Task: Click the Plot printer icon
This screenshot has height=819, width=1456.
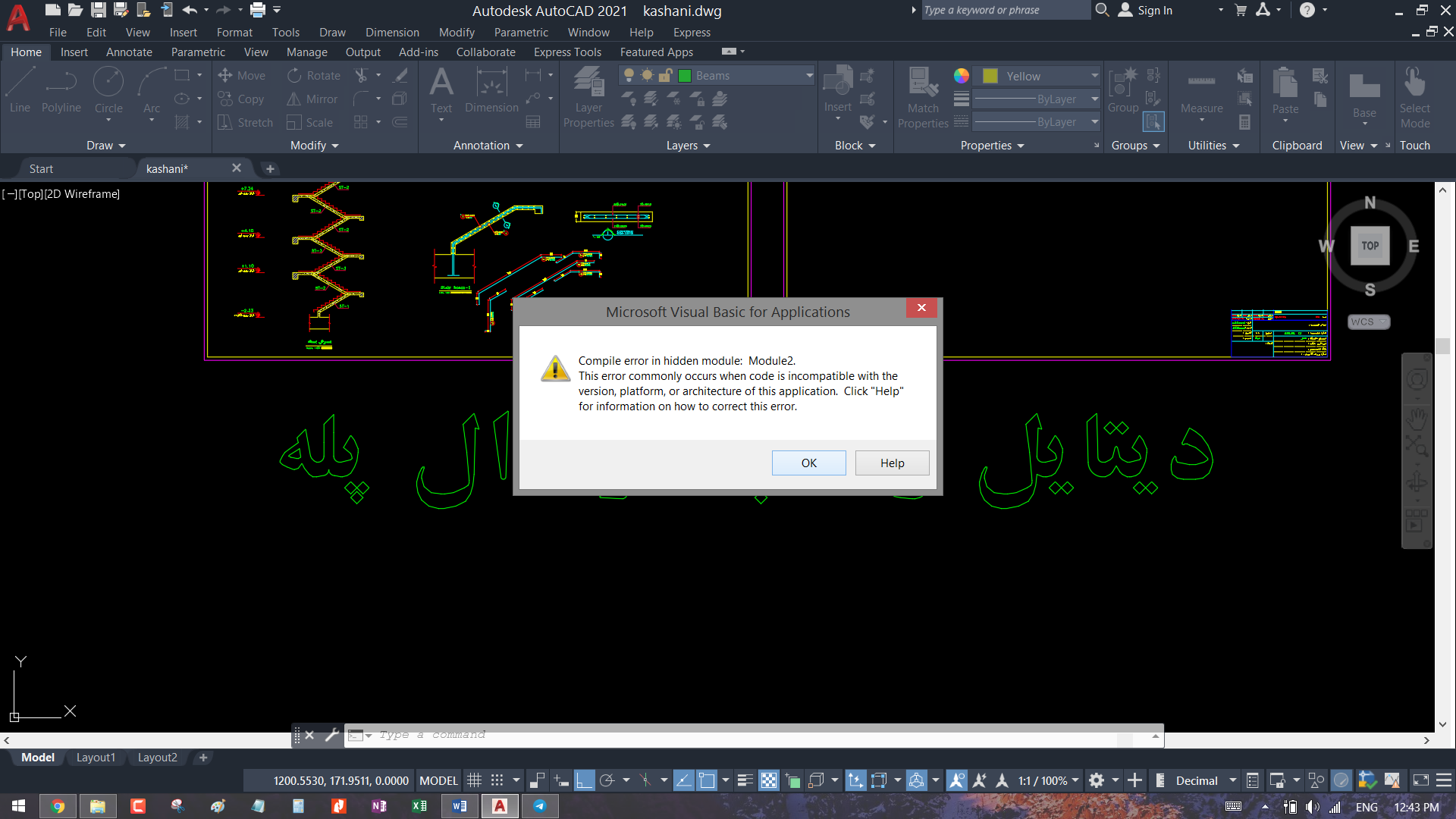Action: (x=258, y=10)
